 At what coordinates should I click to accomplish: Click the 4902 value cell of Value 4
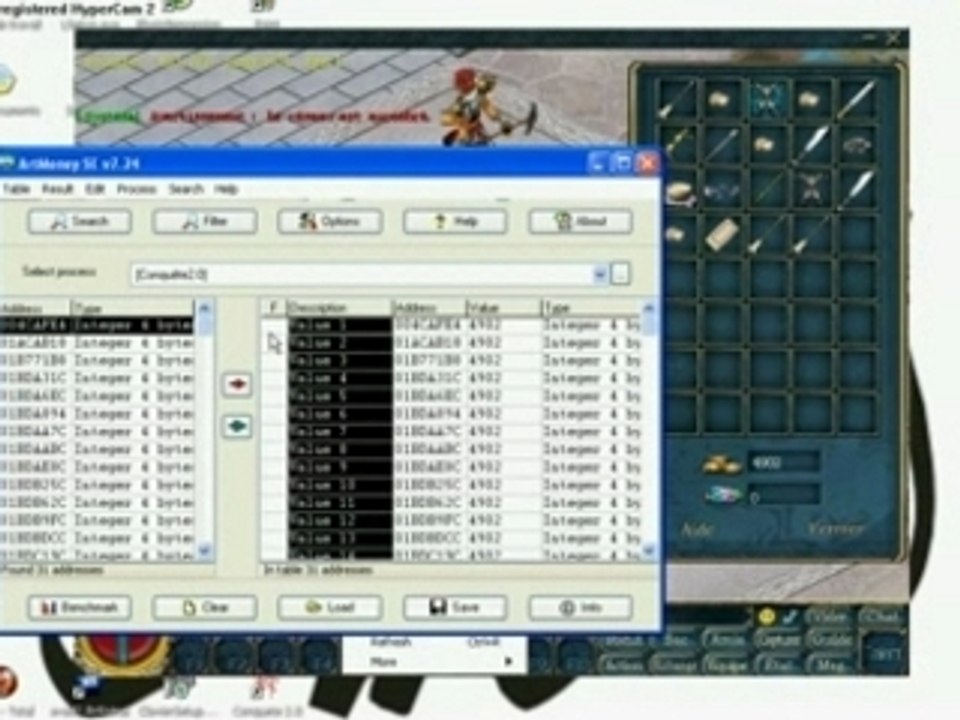tap(504, 378)
